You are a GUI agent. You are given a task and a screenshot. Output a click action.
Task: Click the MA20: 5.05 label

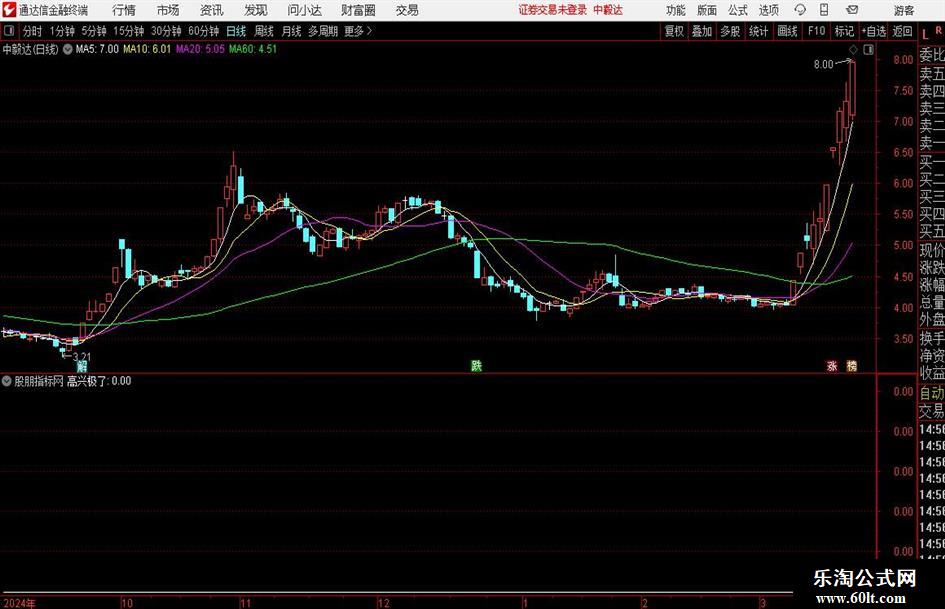[200, 49]
